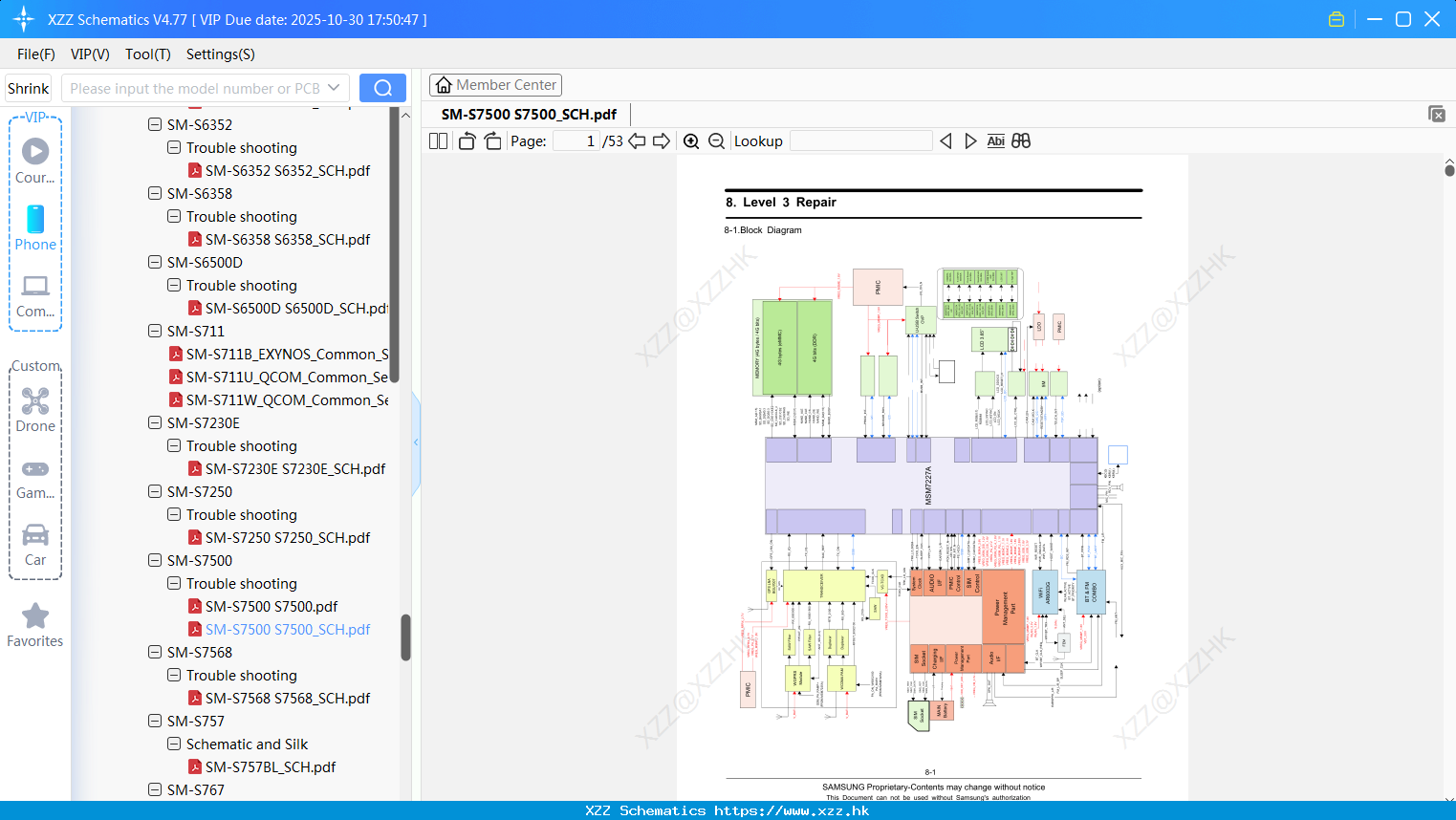Screen dimensions: 1456x820
Task: Click the binoculars search icon
Action: pos(1021,140)
